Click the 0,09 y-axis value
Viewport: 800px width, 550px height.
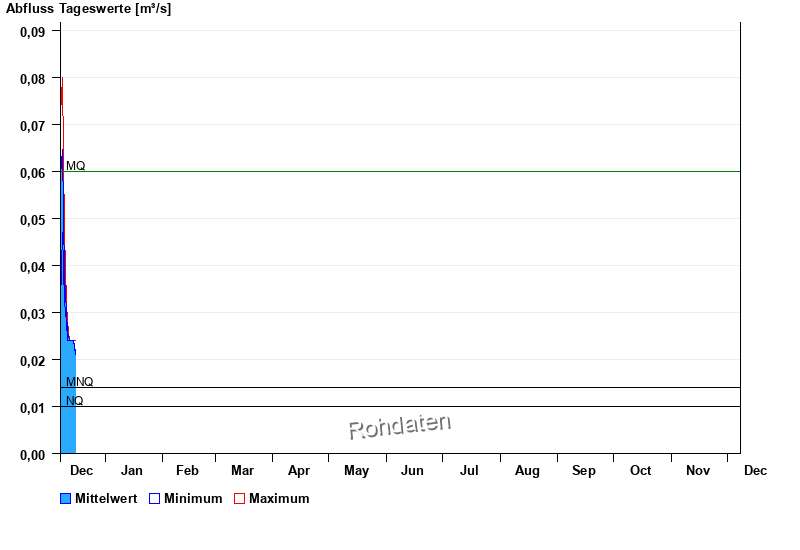(x=33, y=32)
